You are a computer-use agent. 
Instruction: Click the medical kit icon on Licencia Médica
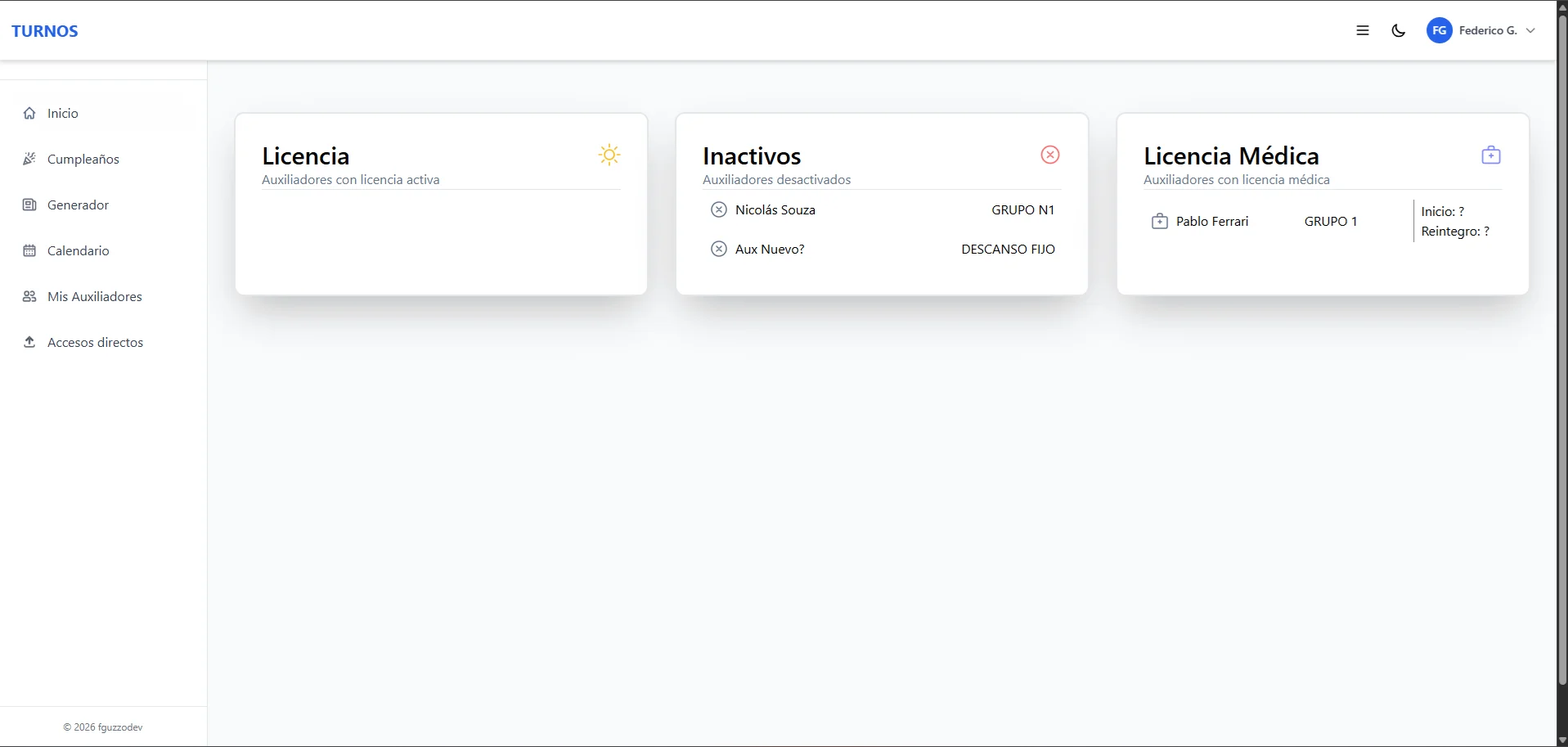point(1491,155)
